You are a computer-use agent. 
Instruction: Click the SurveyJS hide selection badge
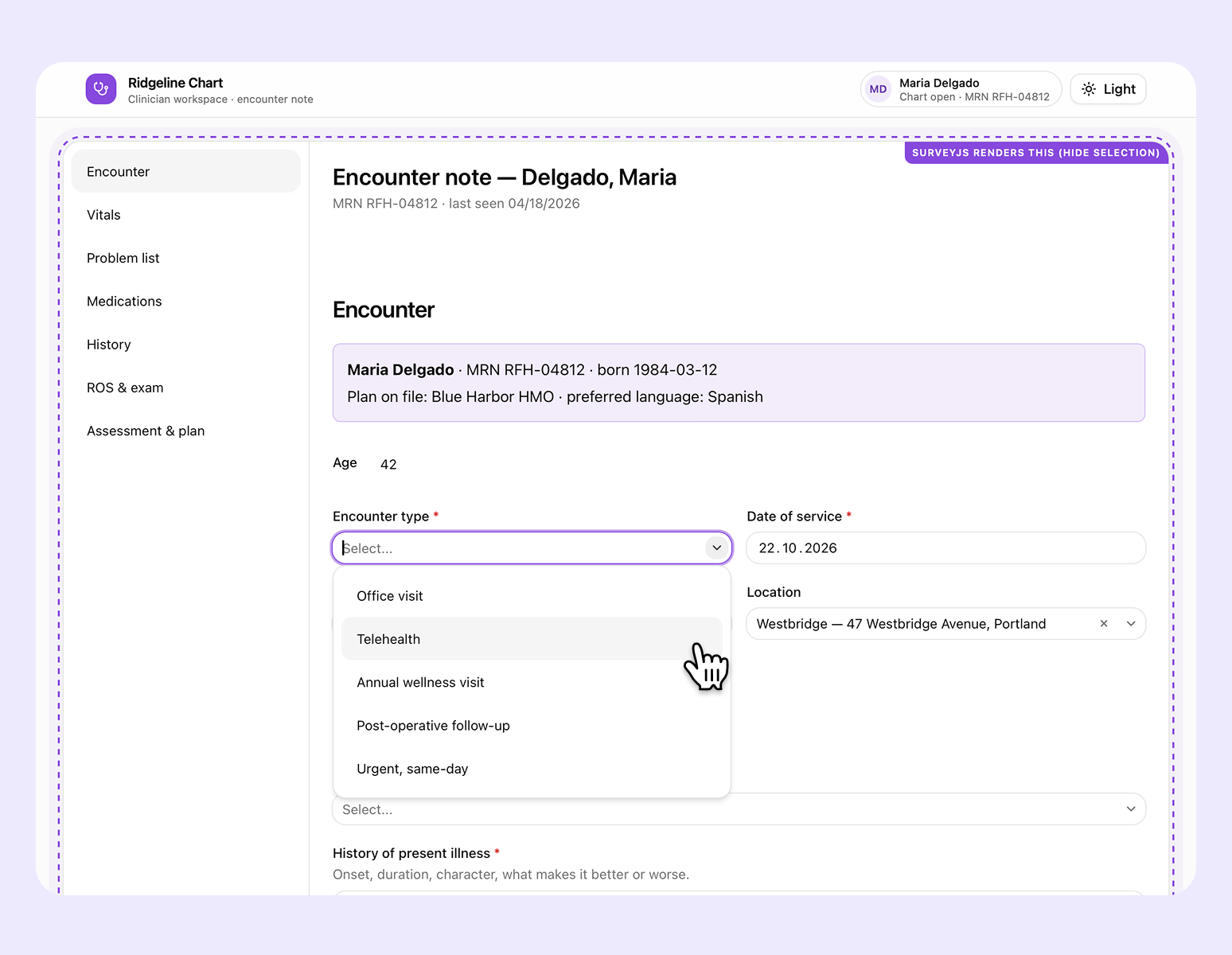[x=1035, y=153]
